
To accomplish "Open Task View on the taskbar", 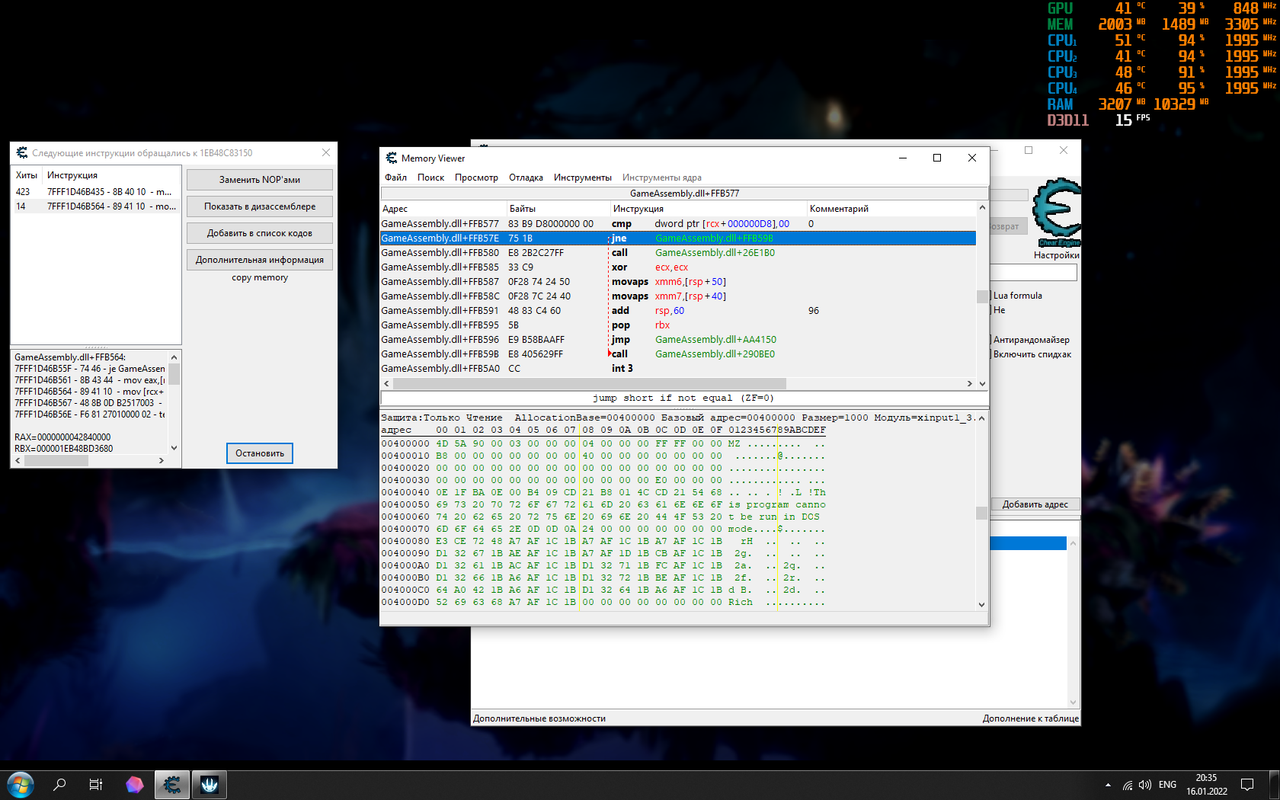I will pos(96,784).
